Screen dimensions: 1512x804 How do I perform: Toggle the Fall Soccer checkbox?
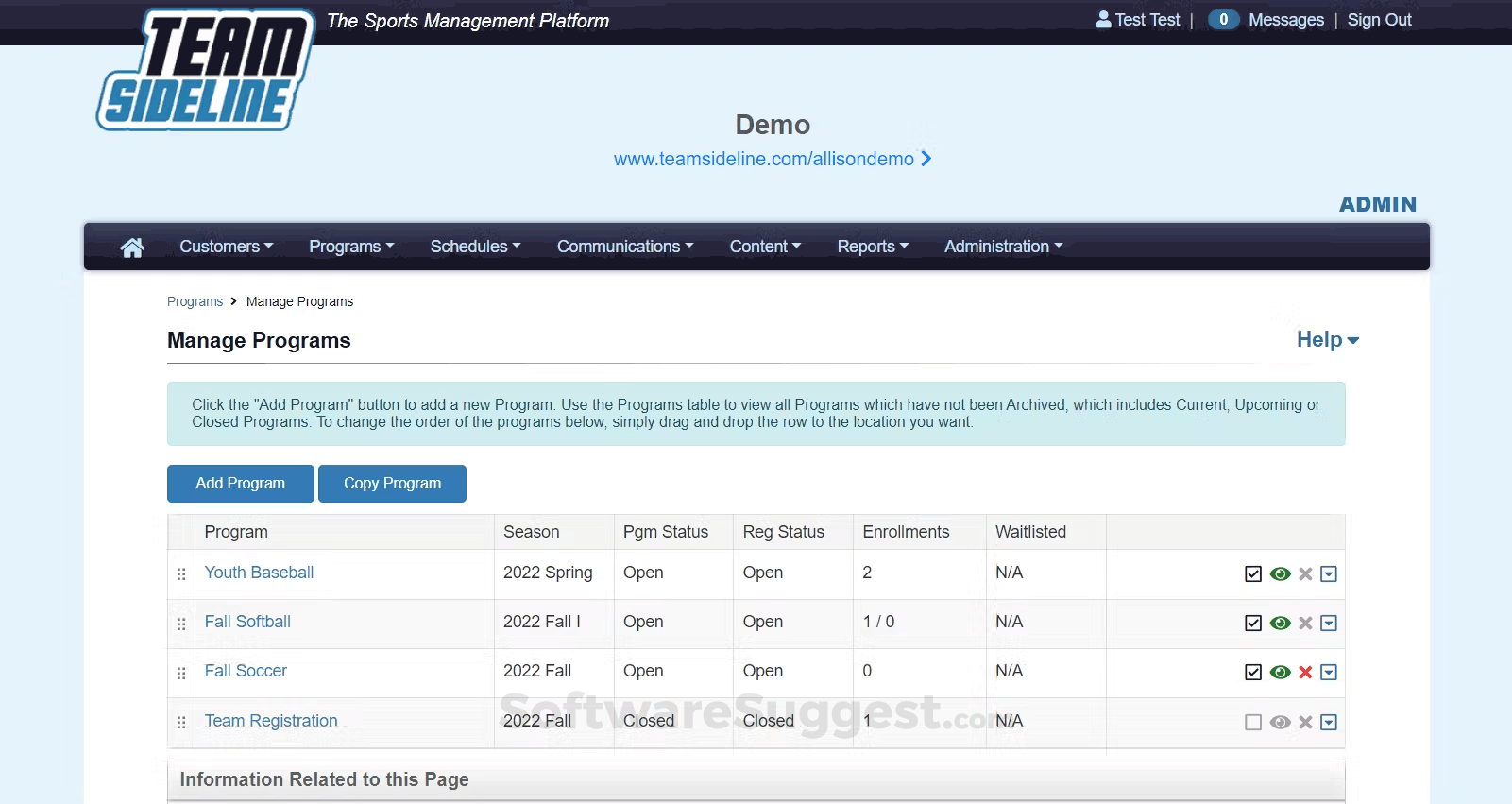[1253, 673]
